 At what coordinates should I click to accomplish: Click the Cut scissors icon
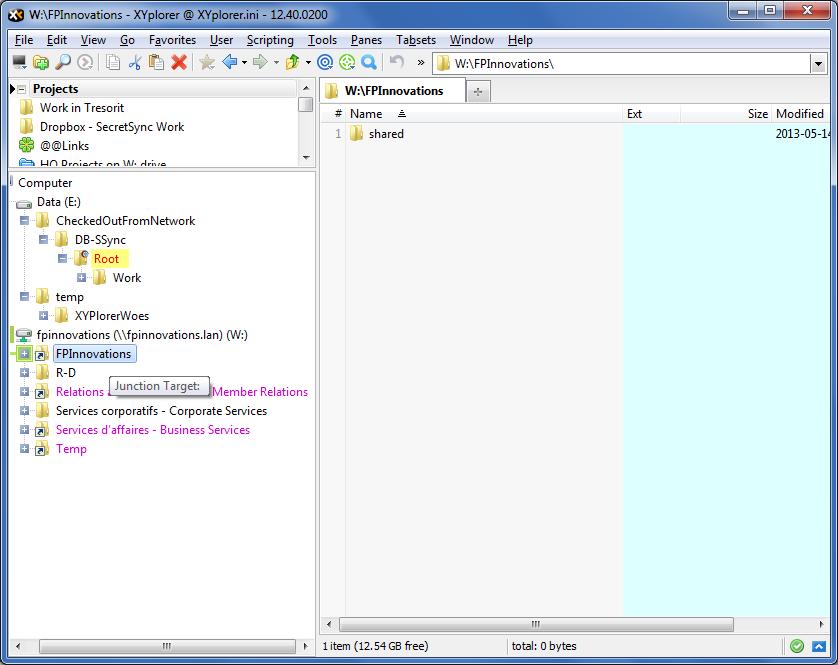(x=135, y=63)
